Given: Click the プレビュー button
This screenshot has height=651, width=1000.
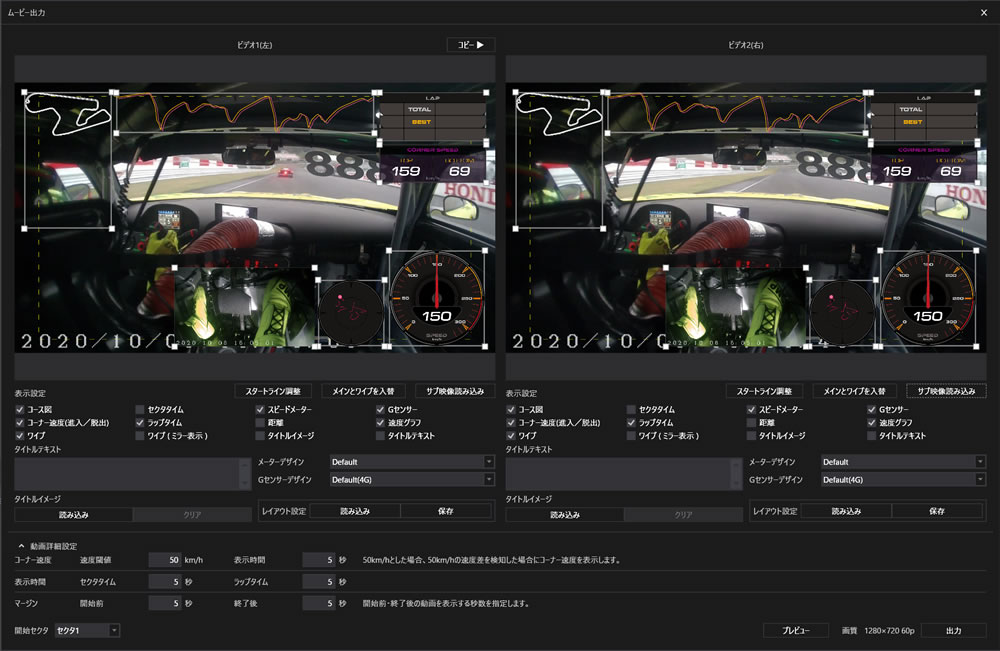Looking at the screenshot, I should (797, 631).
